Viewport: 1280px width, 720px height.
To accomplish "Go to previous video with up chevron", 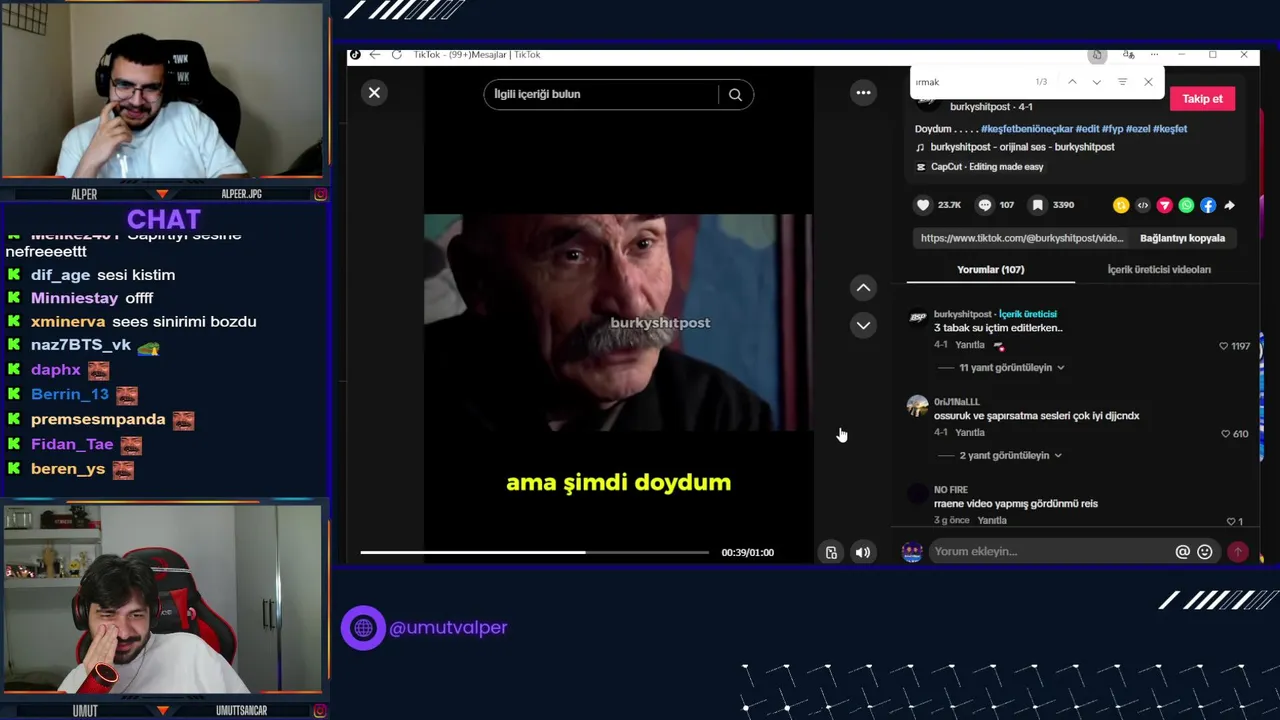I will (x=863, y=288).
